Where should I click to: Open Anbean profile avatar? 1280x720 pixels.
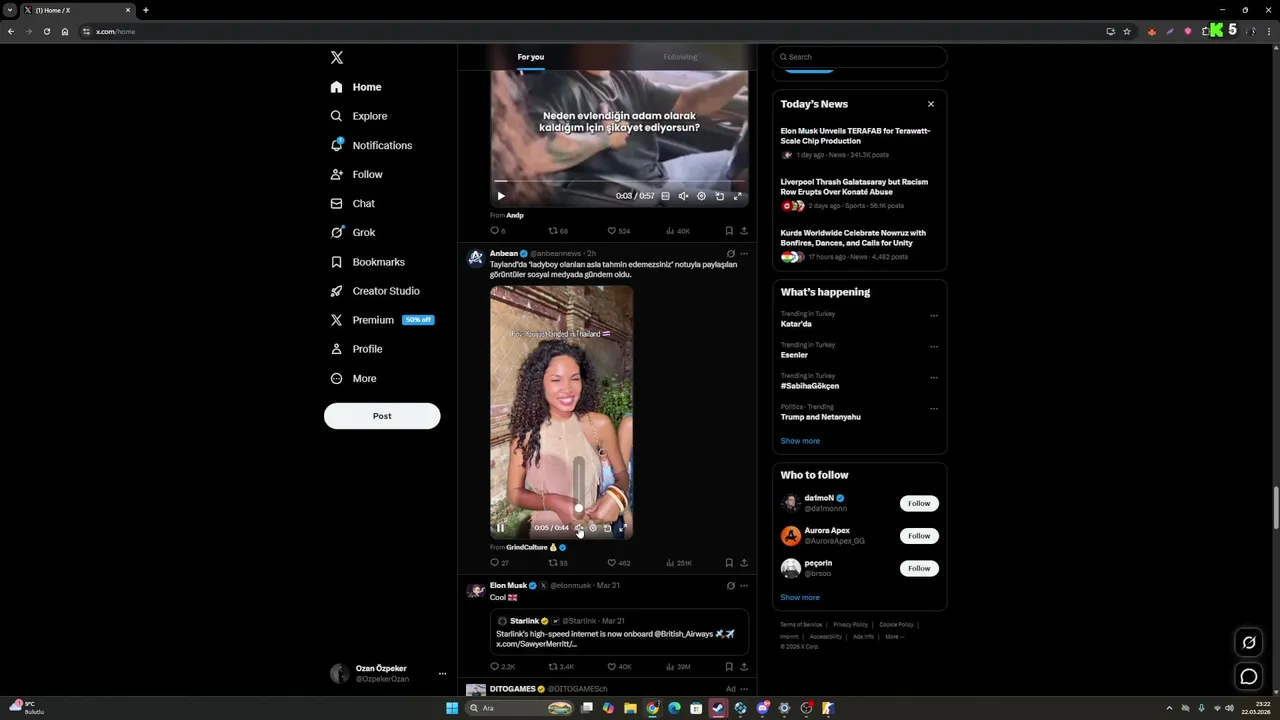(476, 258)
